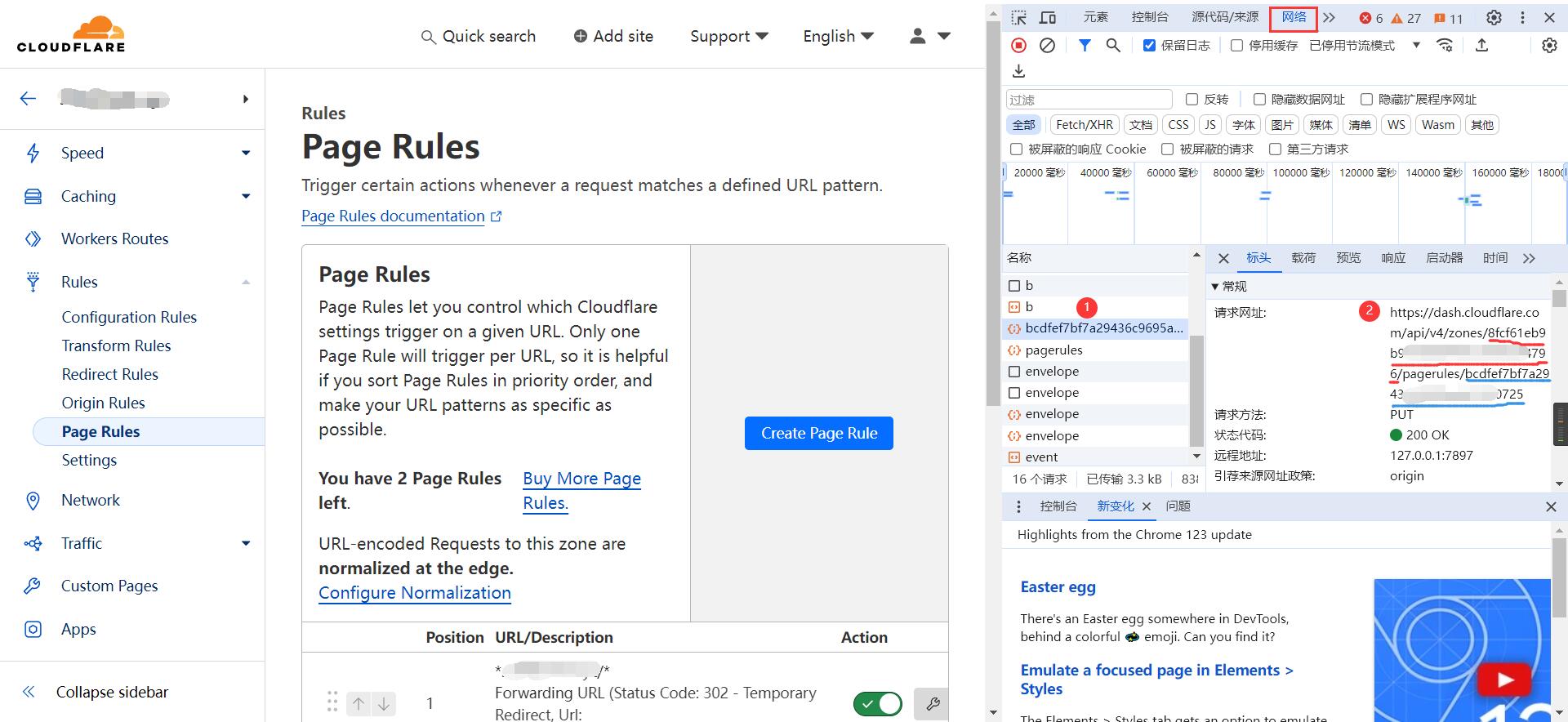Click the clear network log icon

(x=1047, y=46)
